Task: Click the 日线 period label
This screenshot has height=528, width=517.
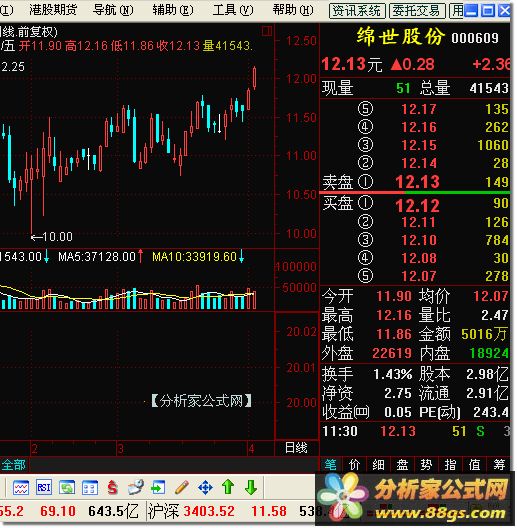Action: 296,448
